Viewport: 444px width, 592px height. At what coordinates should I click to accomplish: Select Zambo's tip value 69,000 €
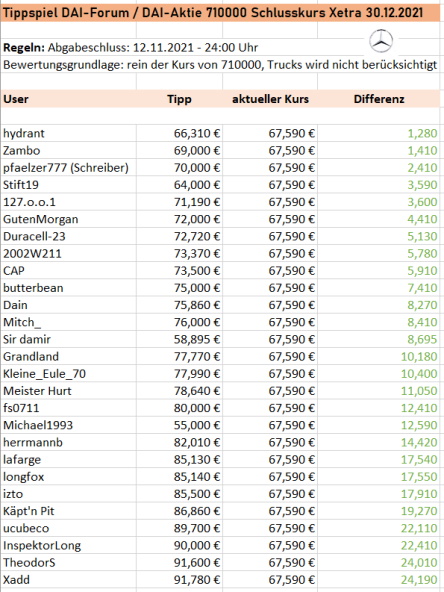pos(197,151)
